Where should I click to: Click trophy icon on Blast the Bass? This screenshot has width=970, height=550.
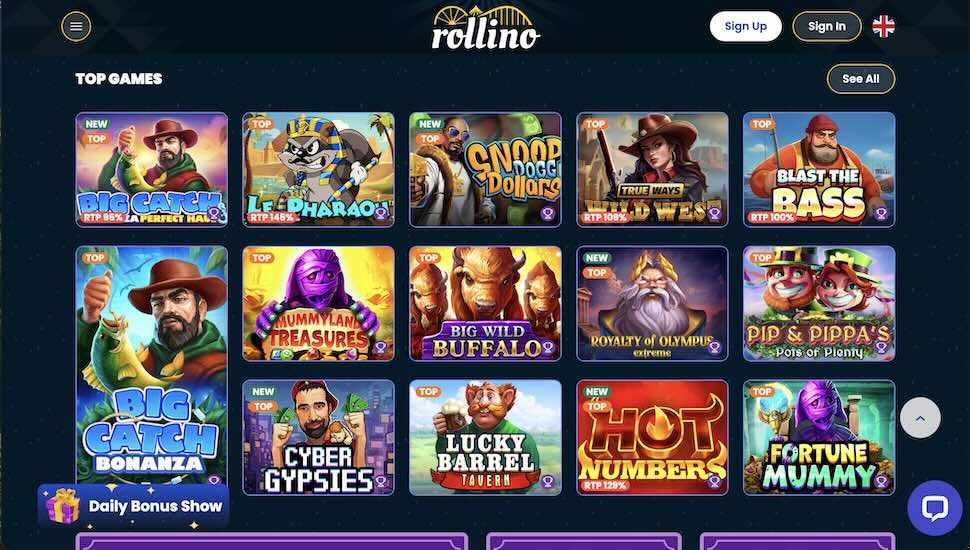(881, 214)
